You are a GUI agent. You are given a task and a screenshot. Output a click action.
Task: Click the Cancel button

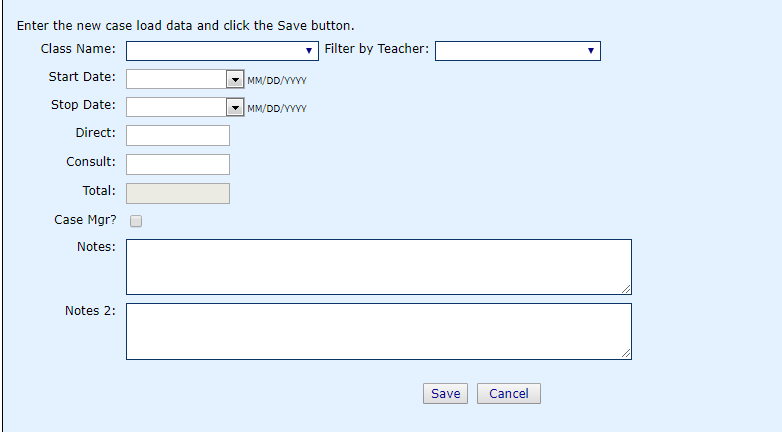pos(509,394)
